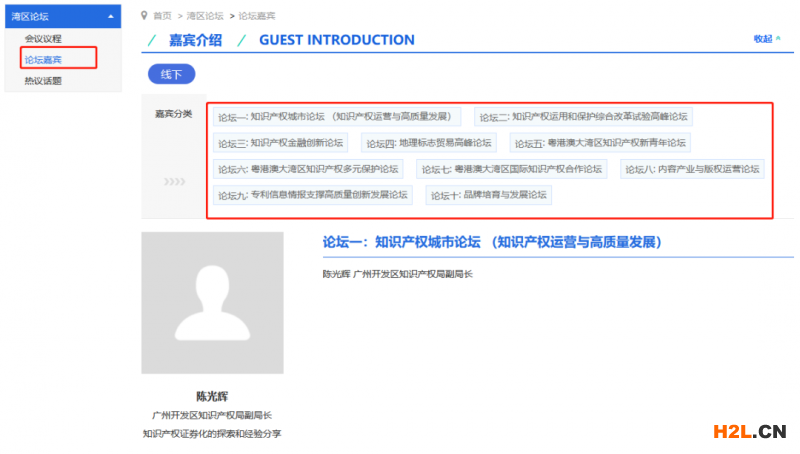Click the location pin icon in breadcrumb
This screenshot has height=454, width=800.
click(x=145, y=16)
